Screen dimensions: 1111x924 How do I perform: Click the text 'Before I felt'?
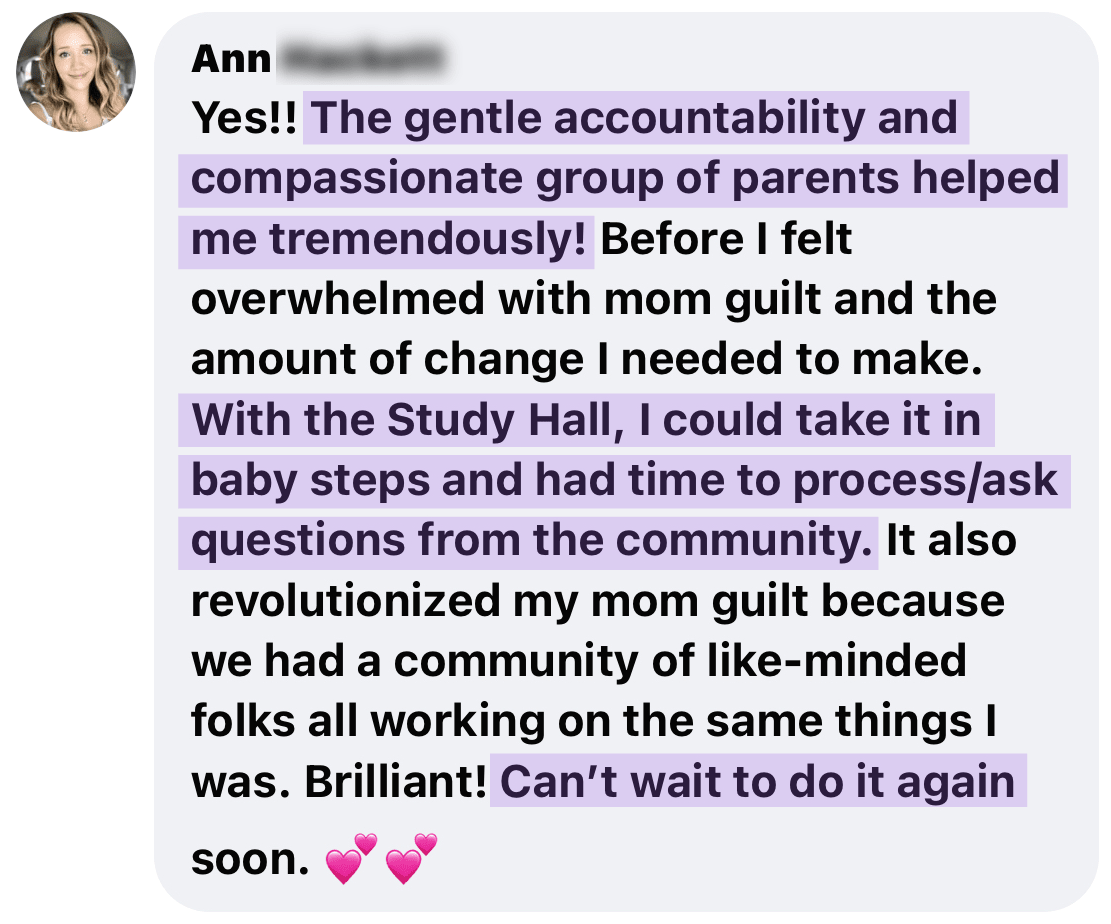click(726, 240)
